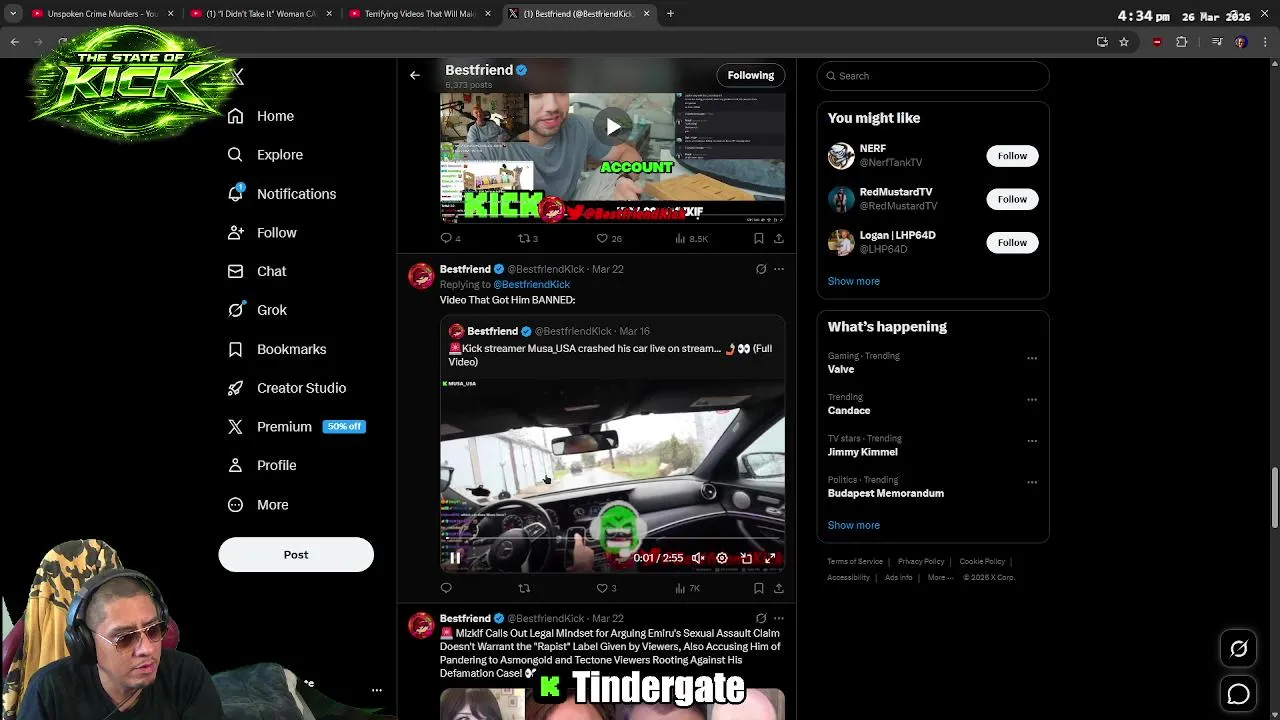The height and width of the screenshot is (720, 1280).
Task: Bookmark the Video That Got Him BANNED post
Action: 759,588
